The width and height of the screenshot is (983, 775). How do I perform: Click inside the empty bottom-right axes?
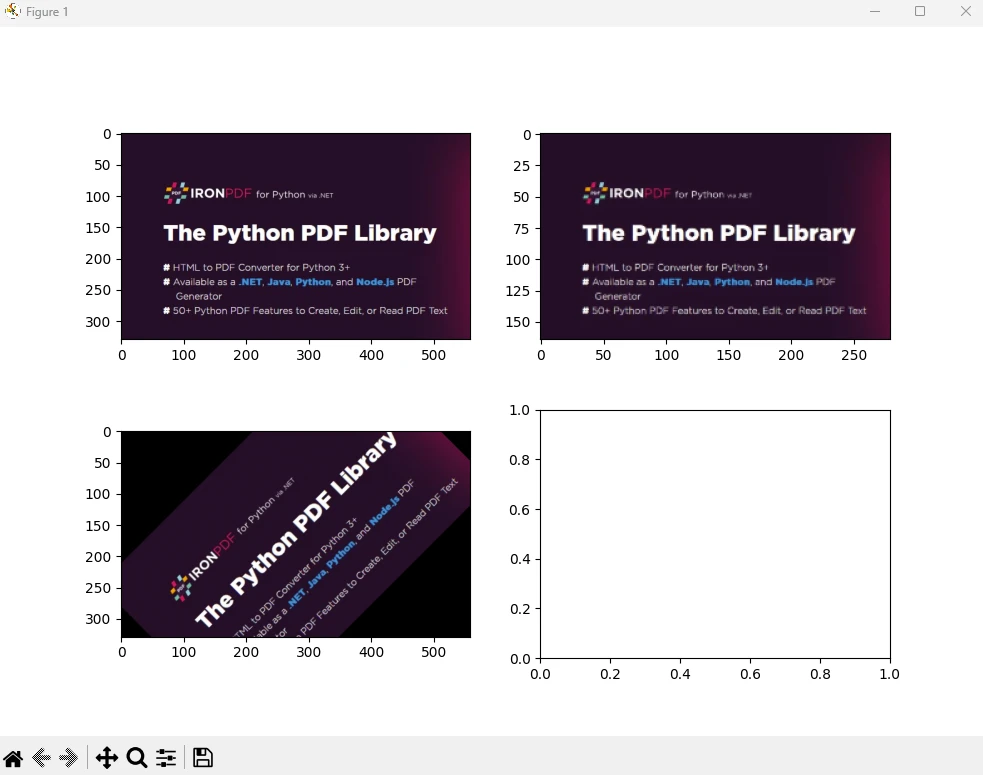coord(715,534)
